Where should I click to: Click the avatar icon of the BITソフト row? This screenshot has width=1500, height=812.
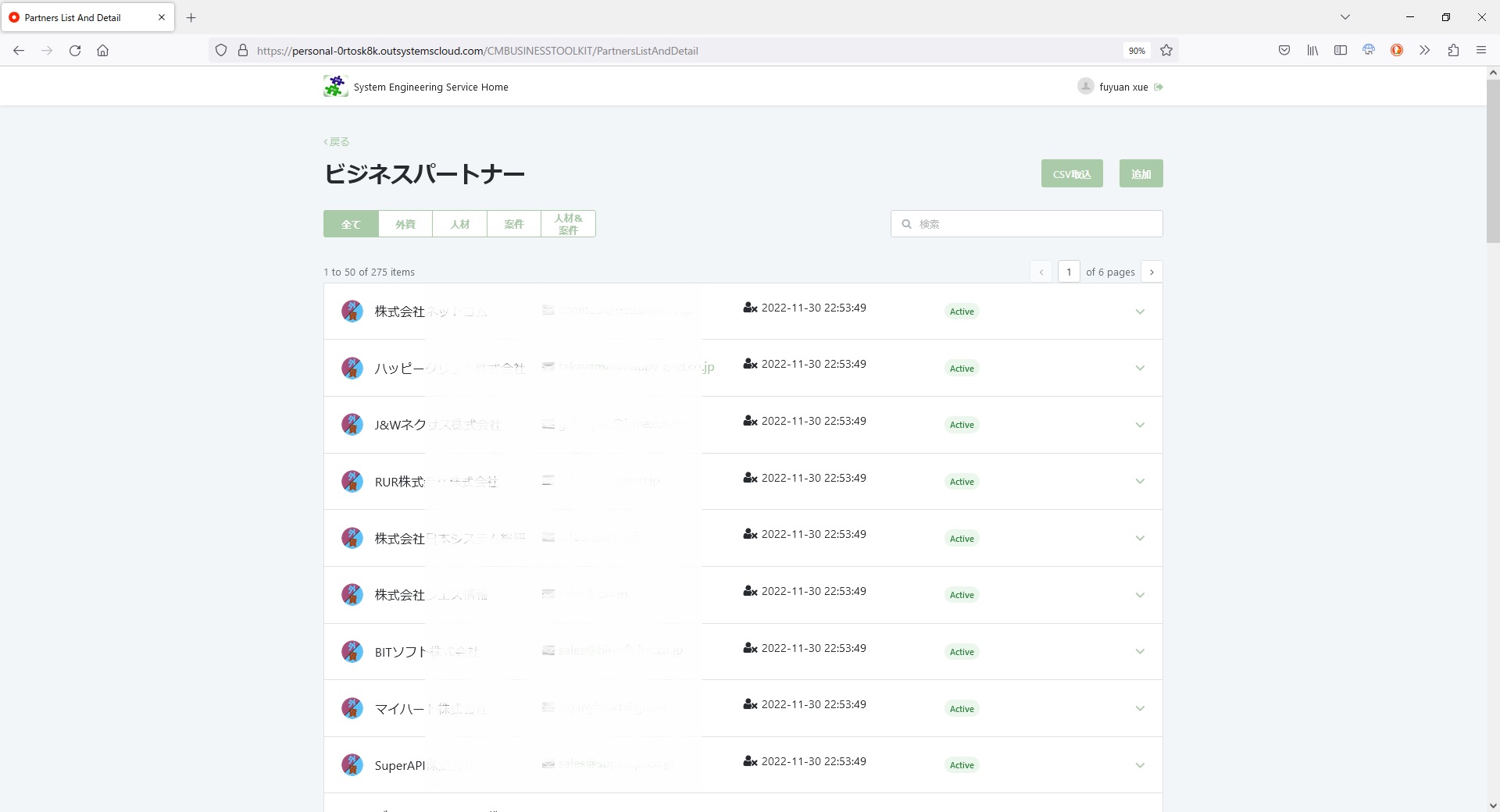pos(352,651)
